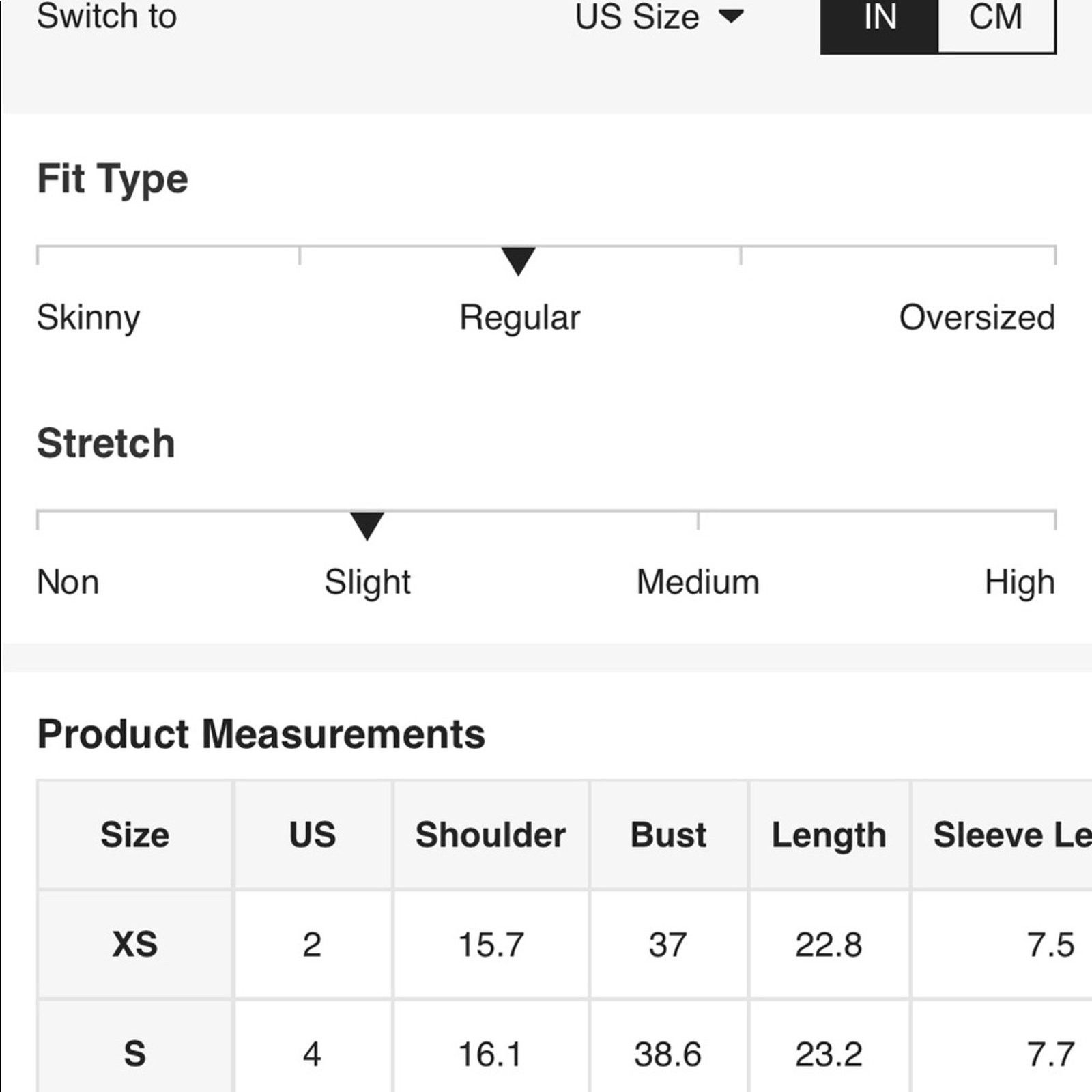Select the XS size row
This screenshot has height=1092, width=1092.
click(x=565, y=945)
